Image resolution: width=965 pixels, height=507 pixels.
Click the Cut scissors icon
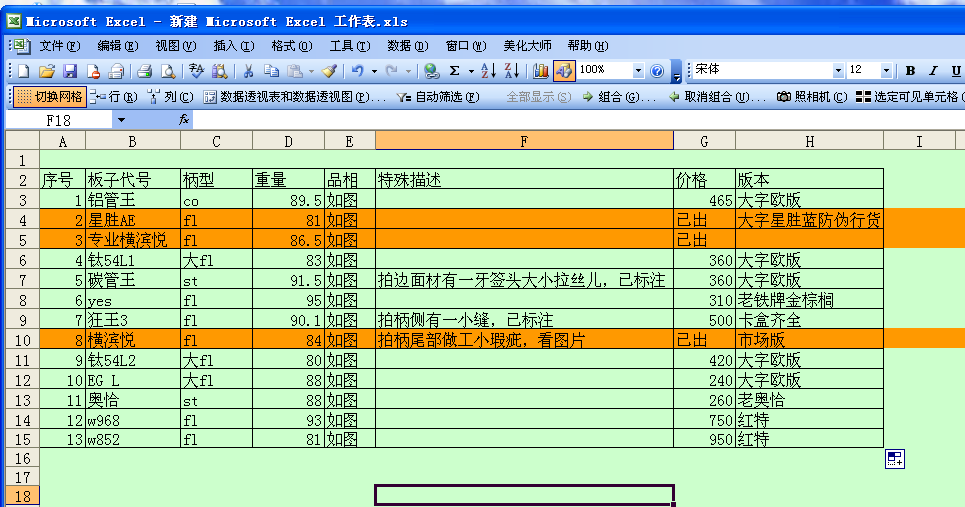(246, 71)
